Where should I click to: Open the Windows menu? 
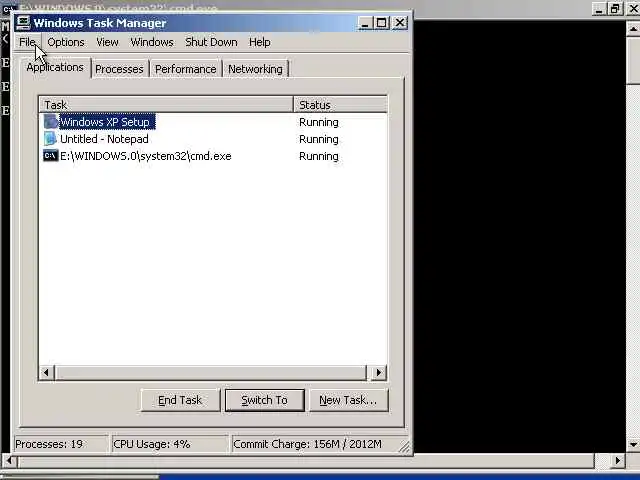click(152, 42)
